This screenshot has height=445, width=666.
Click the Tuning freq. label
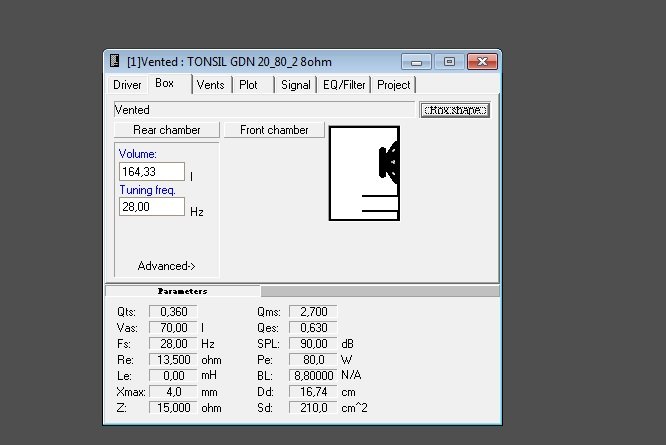pyautogui.click(x=147, y=190)
